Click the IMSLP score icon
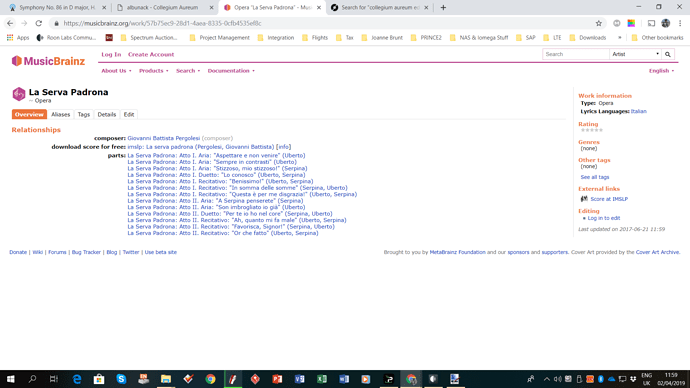 pos(584,199)
